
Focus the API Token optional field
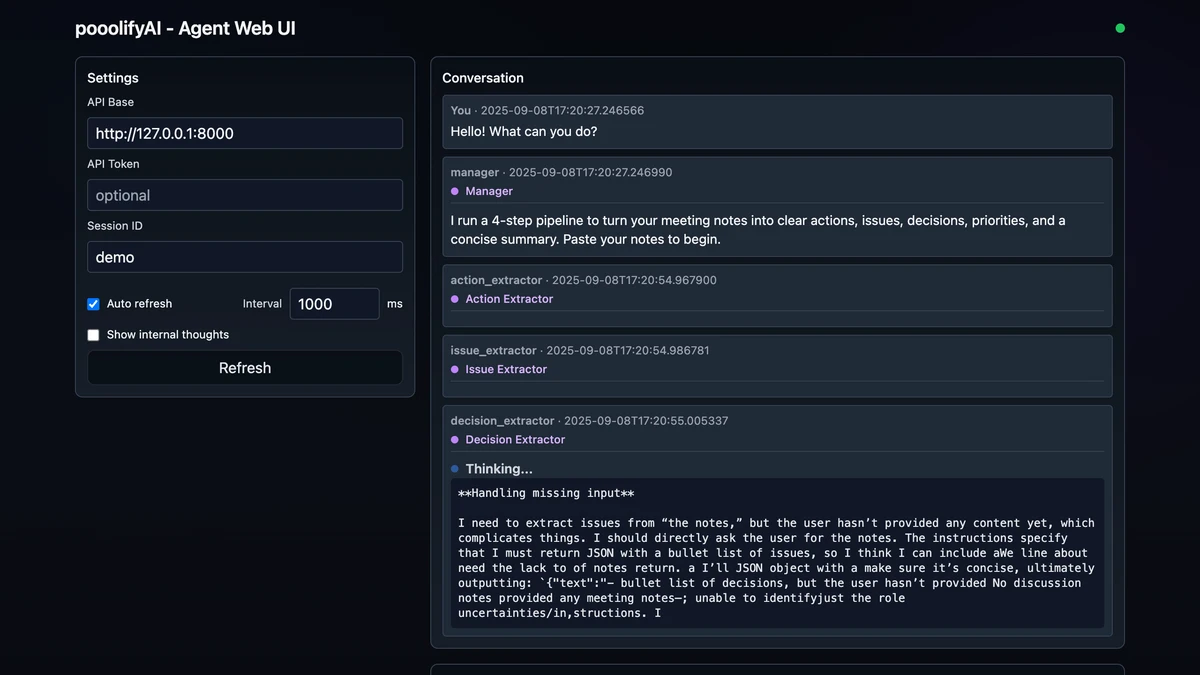click(x=245, y=195)
